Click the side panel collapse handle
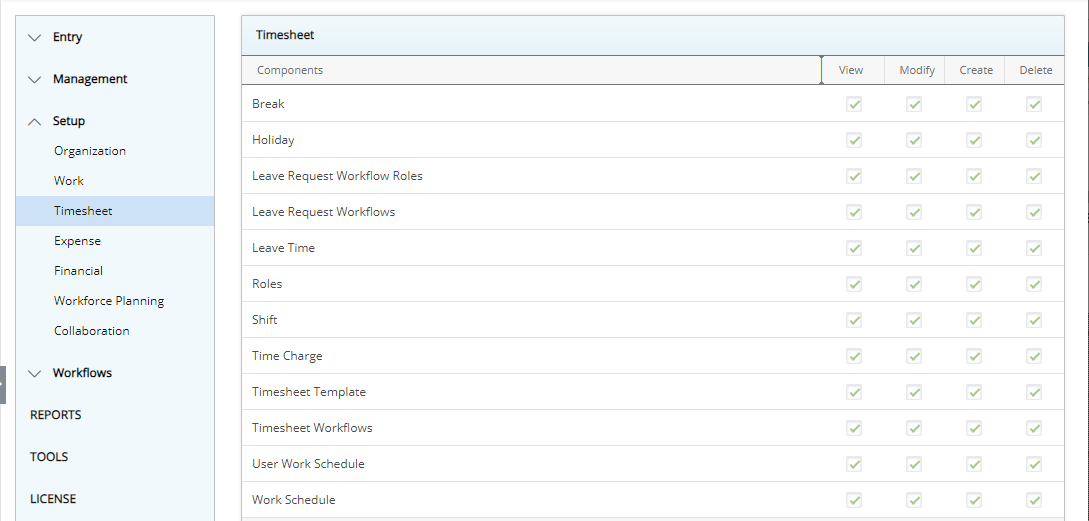The width and height of the screenshot is (1089, 521). [x=3, y=385]
